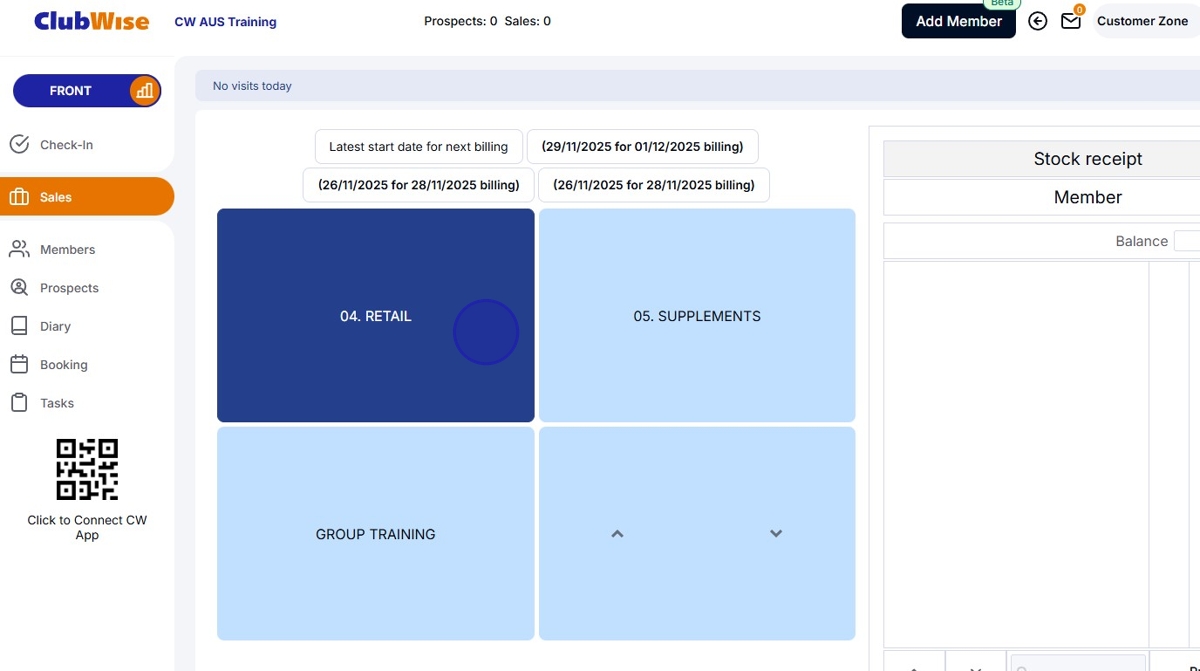Click the orange chart icon on FRONT toggle
This screenshot has height=671, width=1200.
pos(145,91)
